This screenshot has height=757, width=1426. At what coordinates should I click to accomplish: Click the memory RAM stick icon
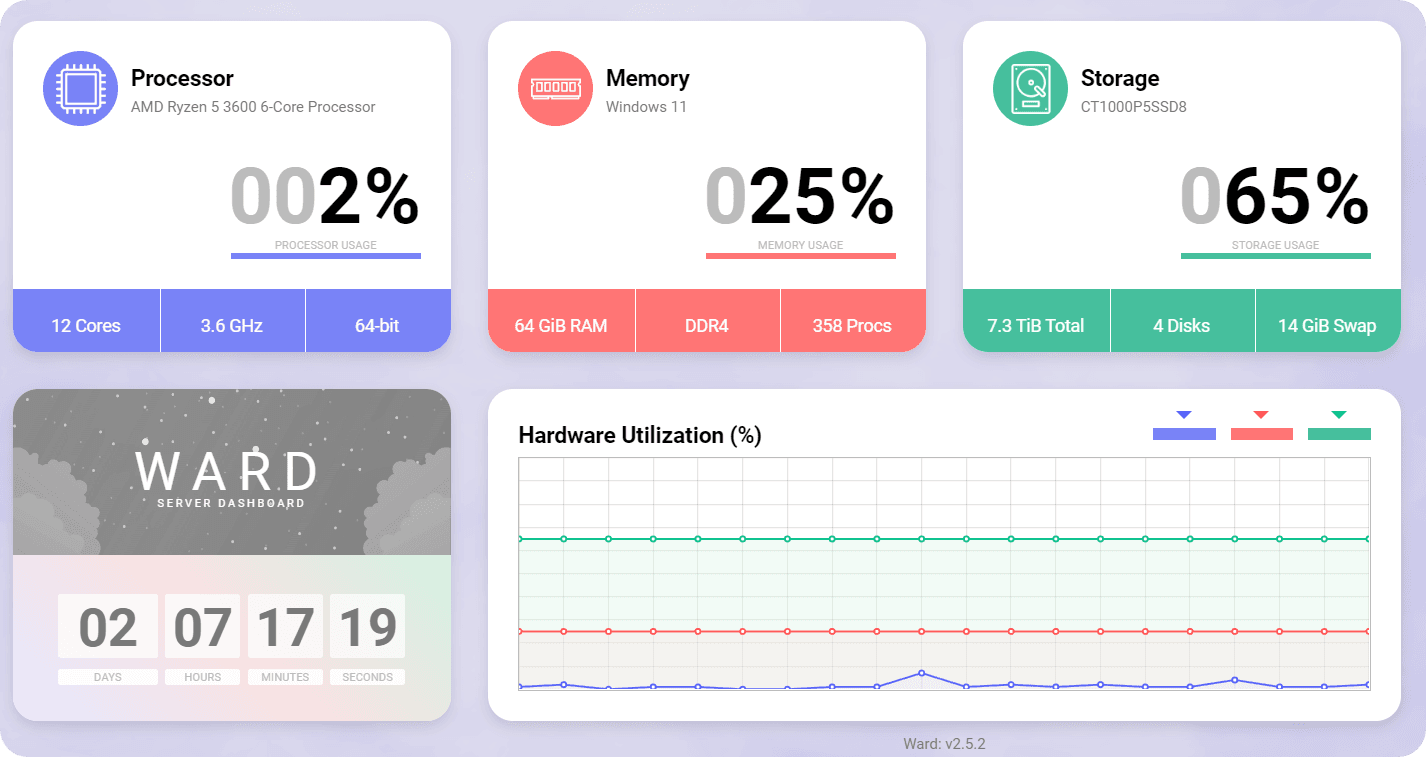(x=555, y=88)
